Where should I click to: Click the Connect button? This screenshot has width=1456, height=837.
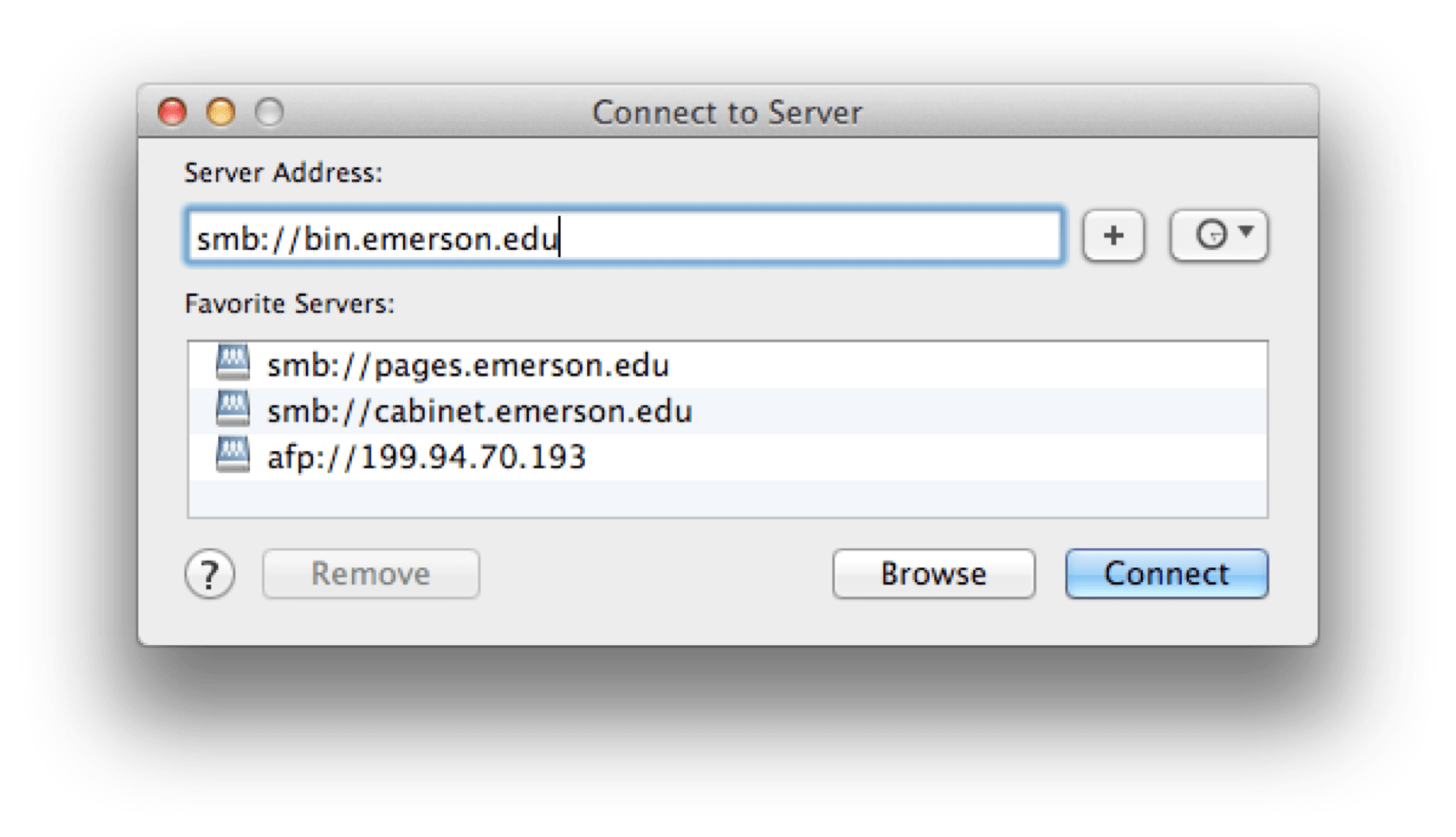click(x=1165, y=574)
